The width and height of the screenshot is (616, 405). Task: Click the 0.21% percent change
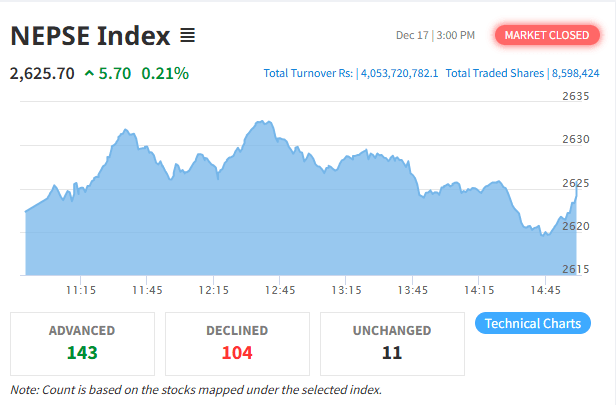click(165, 73)
